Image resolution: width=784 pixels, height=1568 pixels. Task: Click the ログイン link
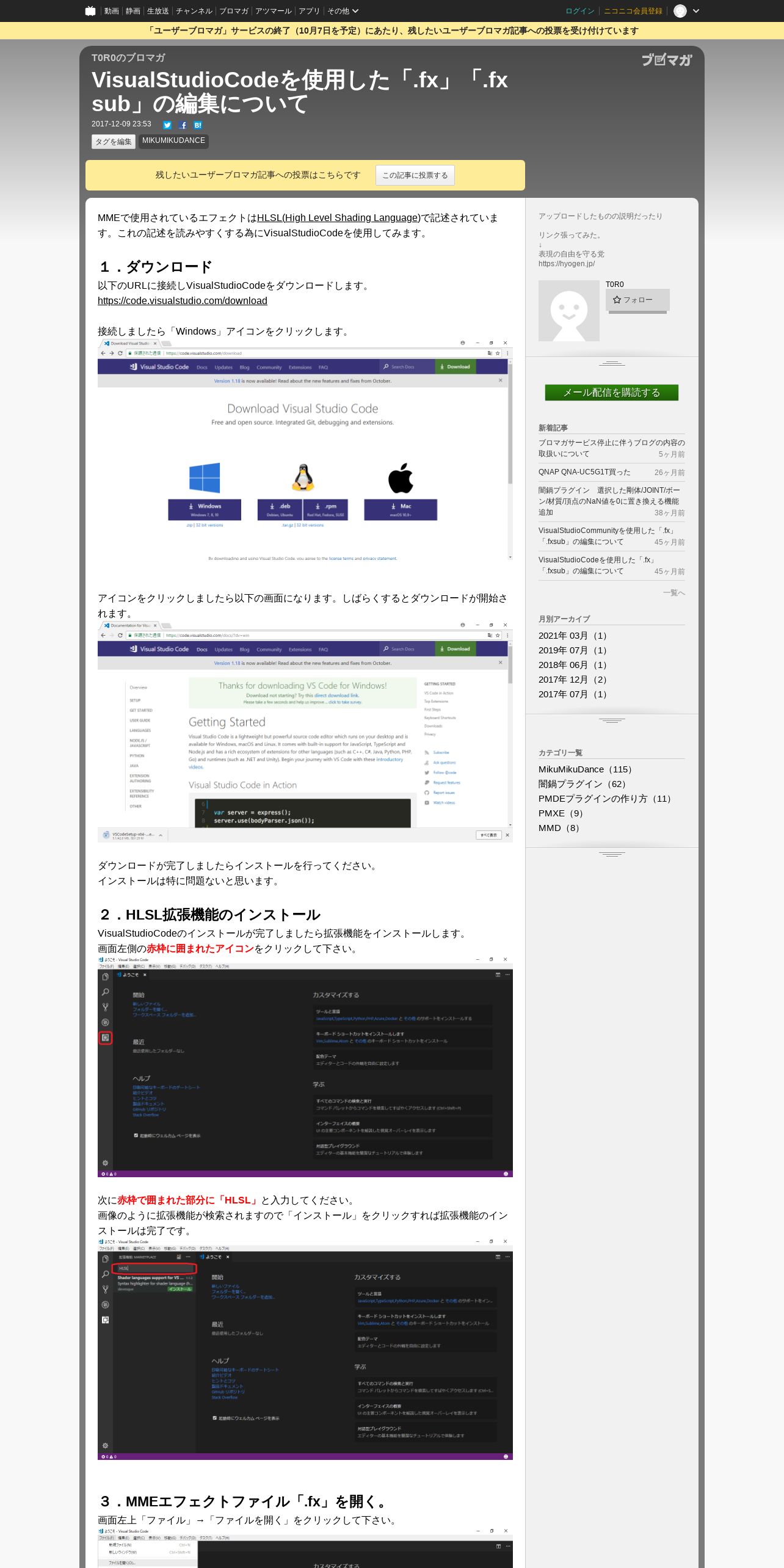(580, 11)
